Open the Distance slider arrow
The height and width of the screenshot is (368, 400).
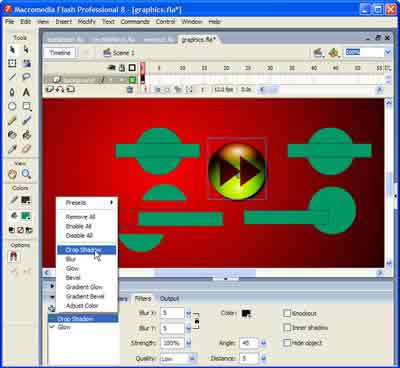[x=263, y=358]
